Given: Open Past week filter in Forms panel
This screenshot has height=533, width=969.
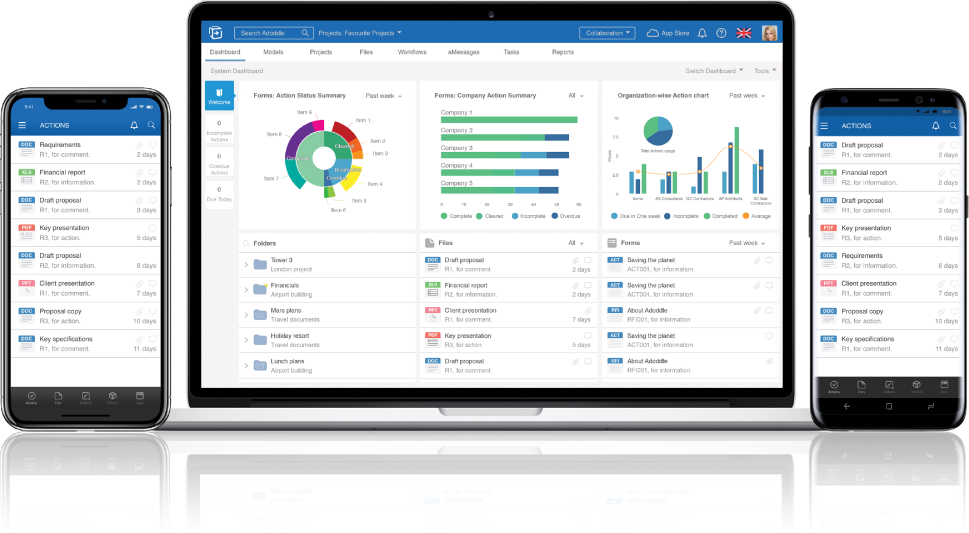Looking at the screenshot, I should coord(747,243).
